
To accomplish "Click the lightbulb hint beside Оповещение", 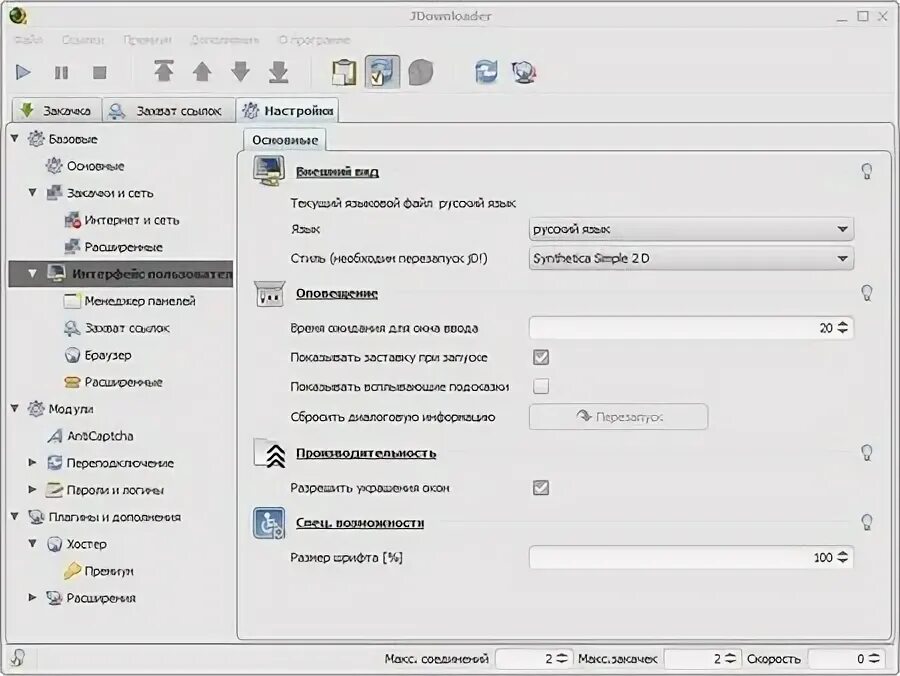I will (867, 293).
